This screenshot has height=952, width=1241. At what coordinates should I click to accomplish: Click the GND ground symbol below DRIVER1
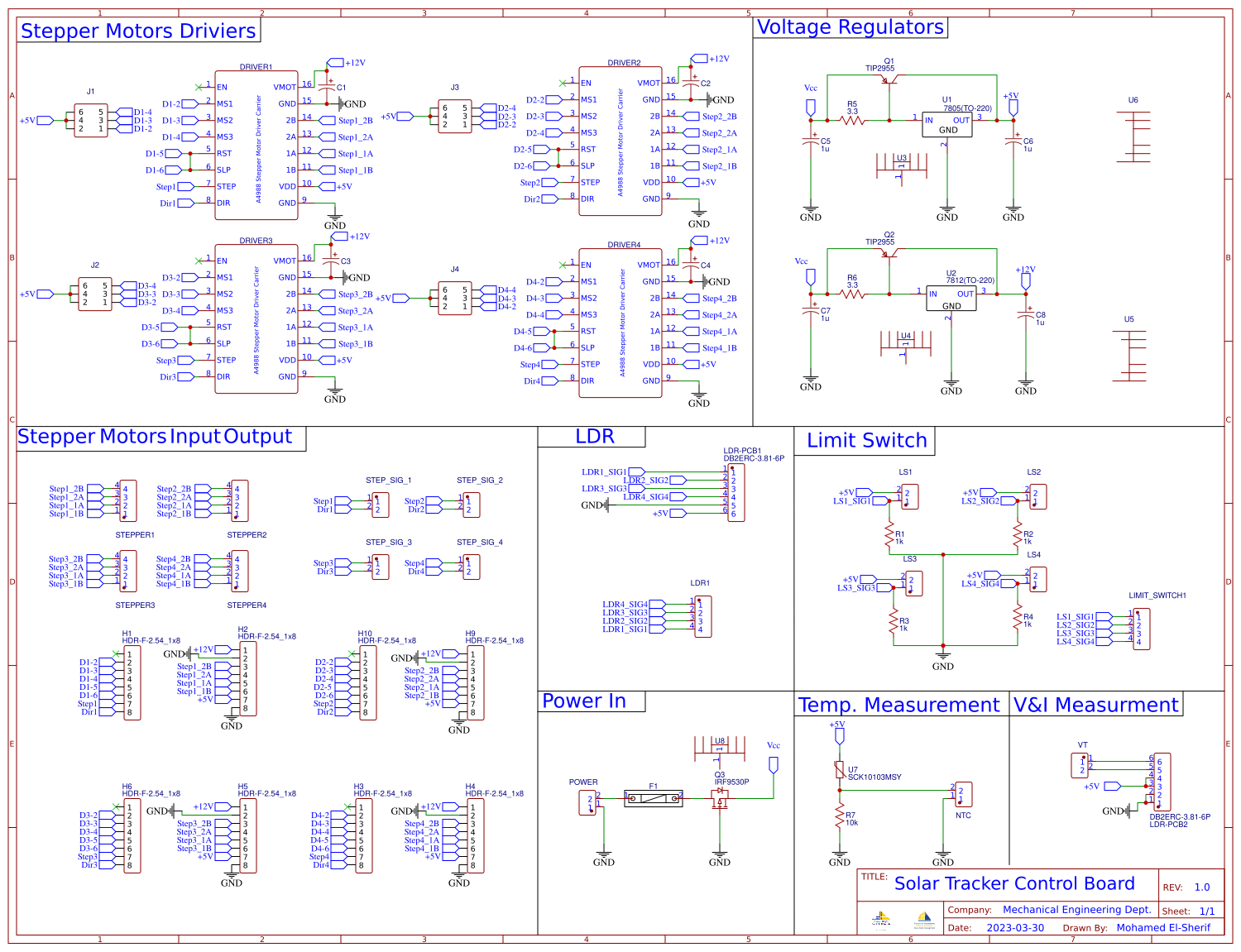[333, 218]
